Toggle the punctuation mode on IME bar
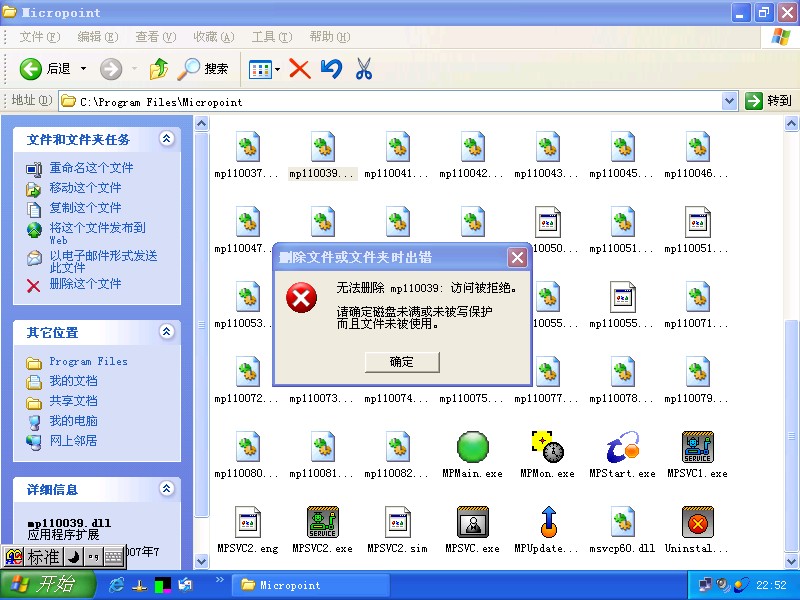800x600 pixels. pyautogui.click(x=92, y=557)
